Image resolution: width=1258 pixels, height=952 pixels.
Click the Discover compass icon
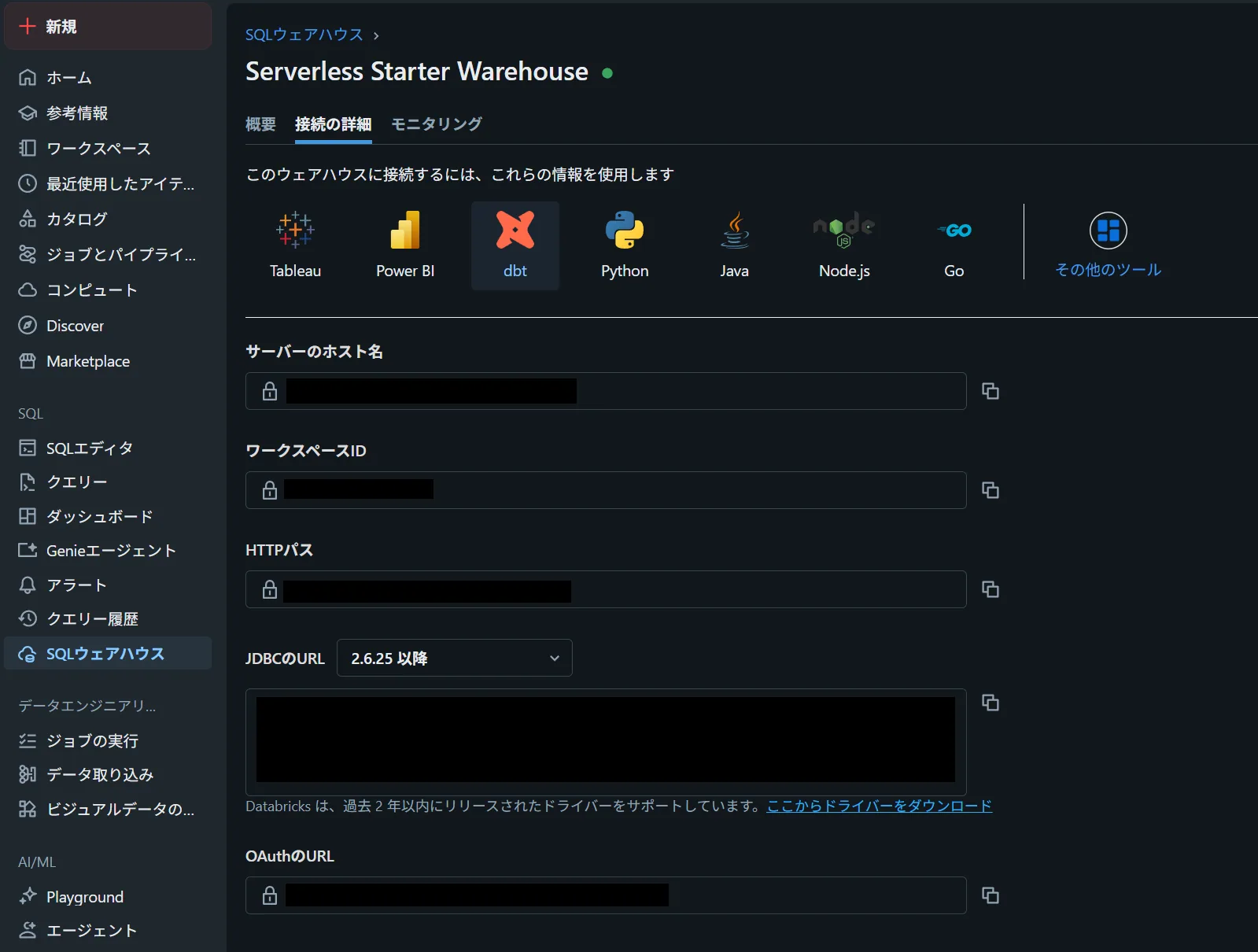28,325
